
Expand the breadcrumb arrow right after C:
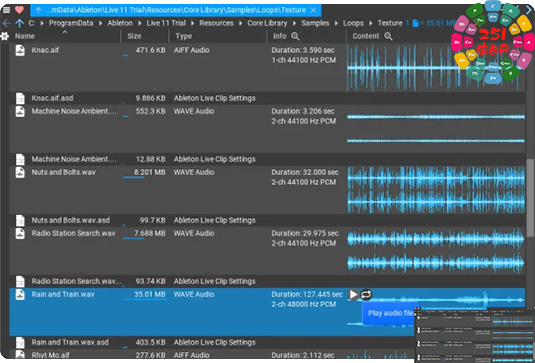pos(42,24)
